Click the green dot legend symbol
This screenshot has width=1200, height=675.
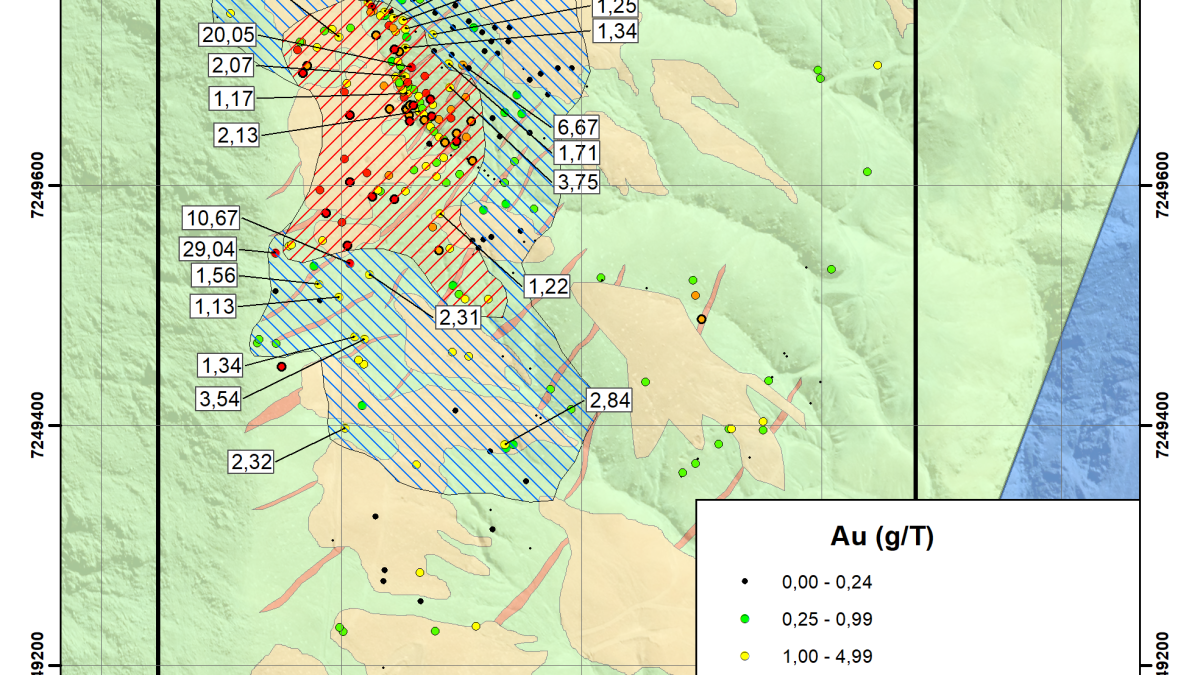(x=744, y=619)
